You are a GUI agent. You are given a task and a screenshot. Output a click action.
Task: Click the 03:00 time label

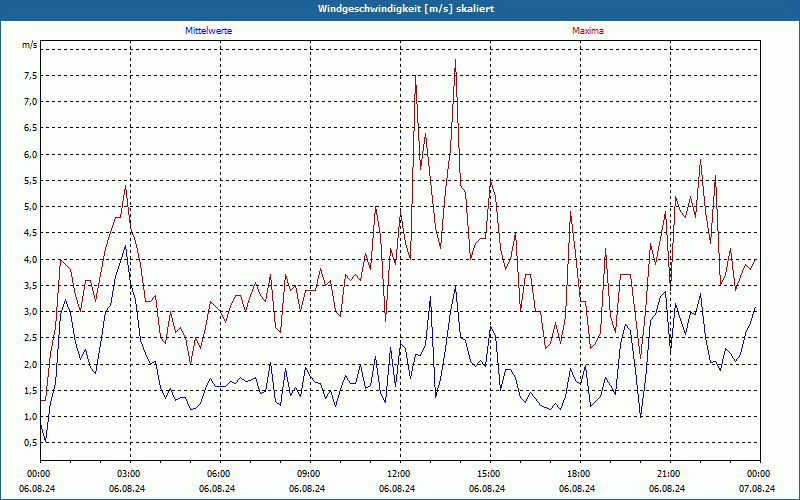(x=130, y=474)
